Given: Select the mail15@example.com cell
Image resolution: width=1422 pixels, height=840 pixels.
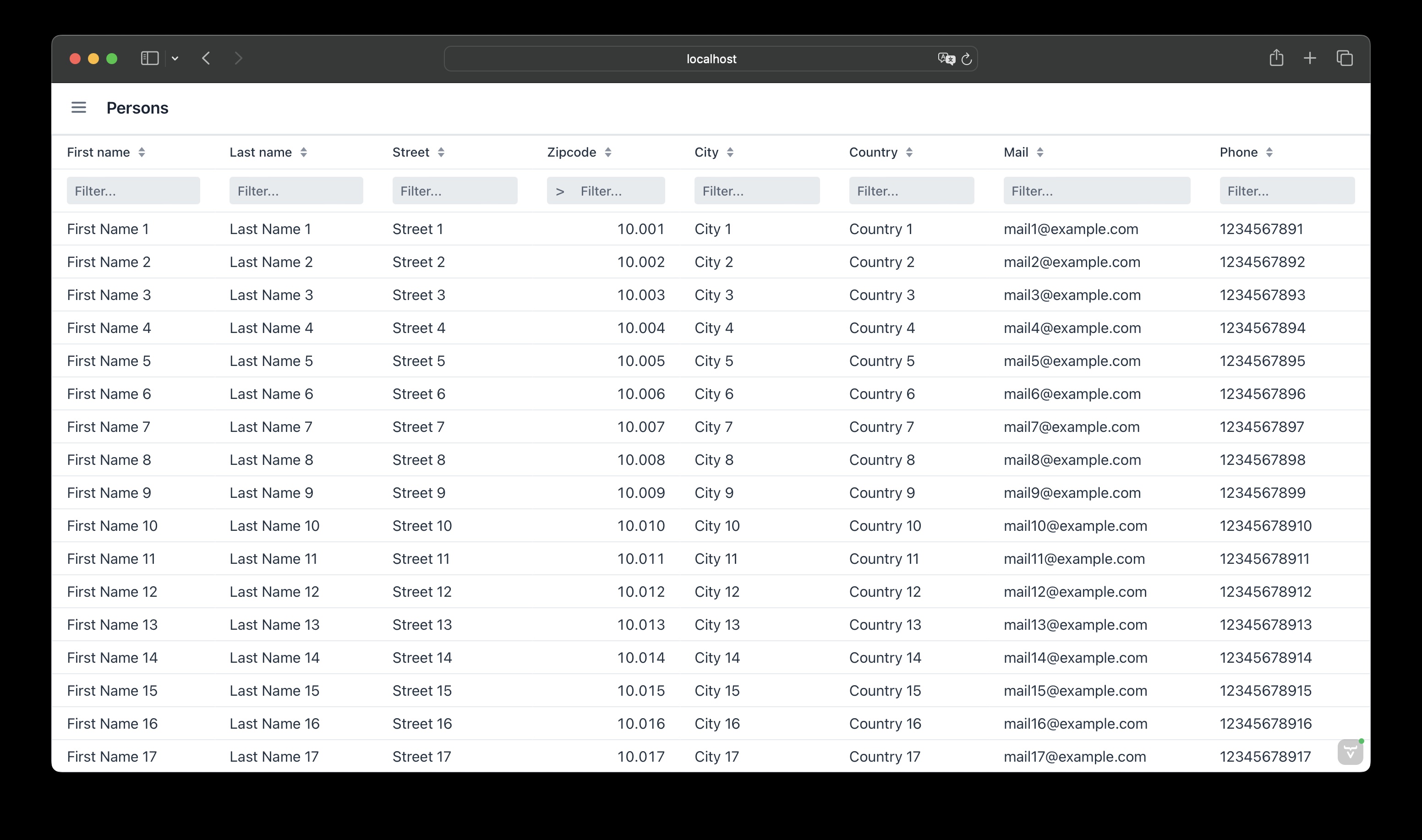Looking at the screenshot, I should point(1076,691).
